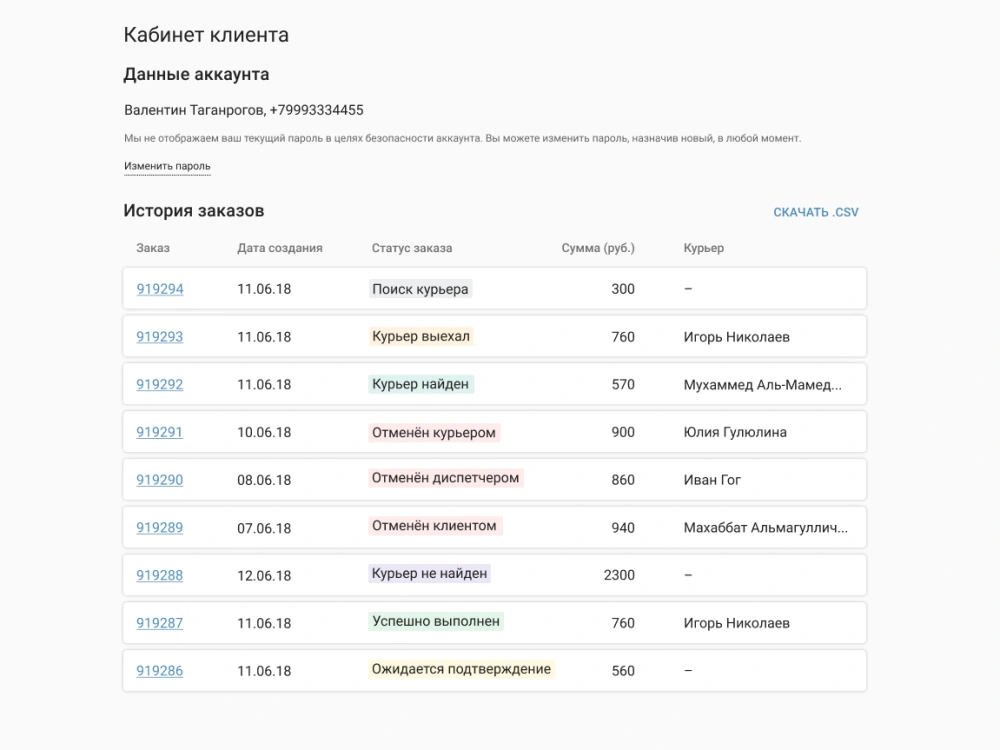This screenshot has width=1000, height=750.
Task: Click the amount 570 in order 919292 row
Action: tap(622, 385)
